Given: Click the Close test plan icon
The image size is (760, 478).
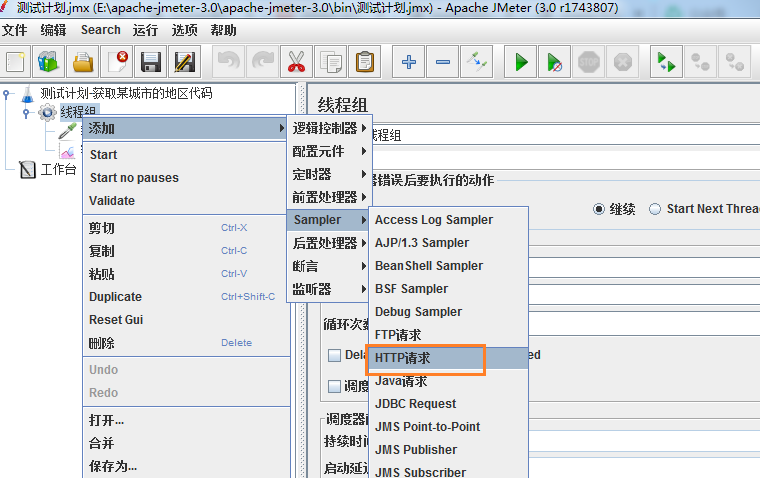Looking at the screenshot, I should pyautogui.click(x=117, y=62).
